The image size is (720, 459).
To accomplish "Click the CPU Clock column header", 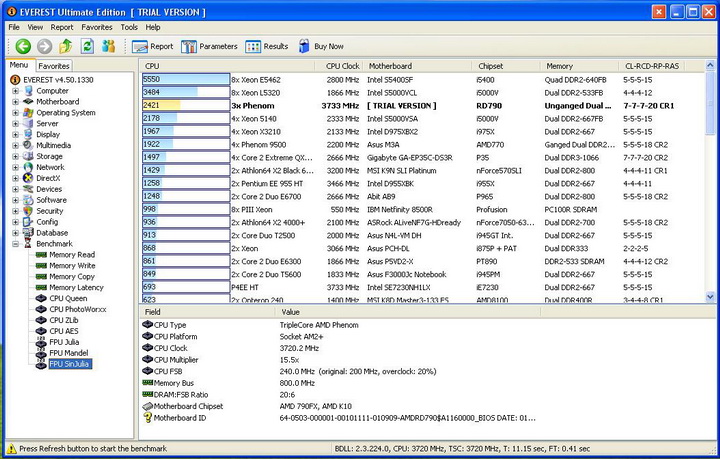I will [x=340, y=66].
